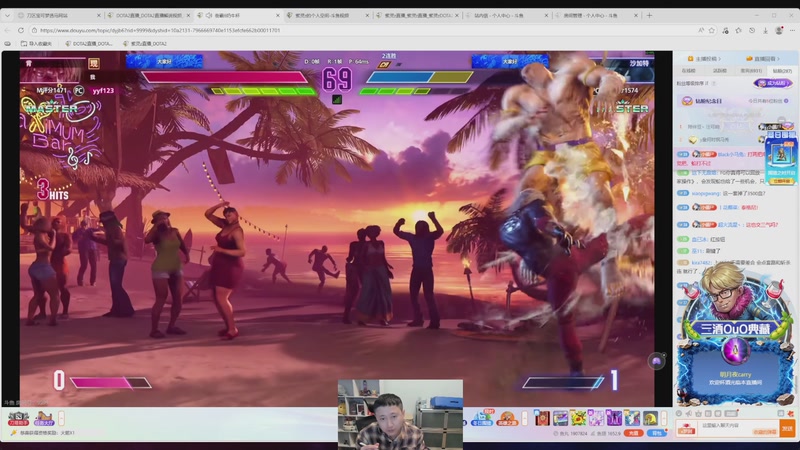The height and width of the screenshot is (450, 800).
Task: Click the square icon at chat toolbar right
Action: click(781, 413)
